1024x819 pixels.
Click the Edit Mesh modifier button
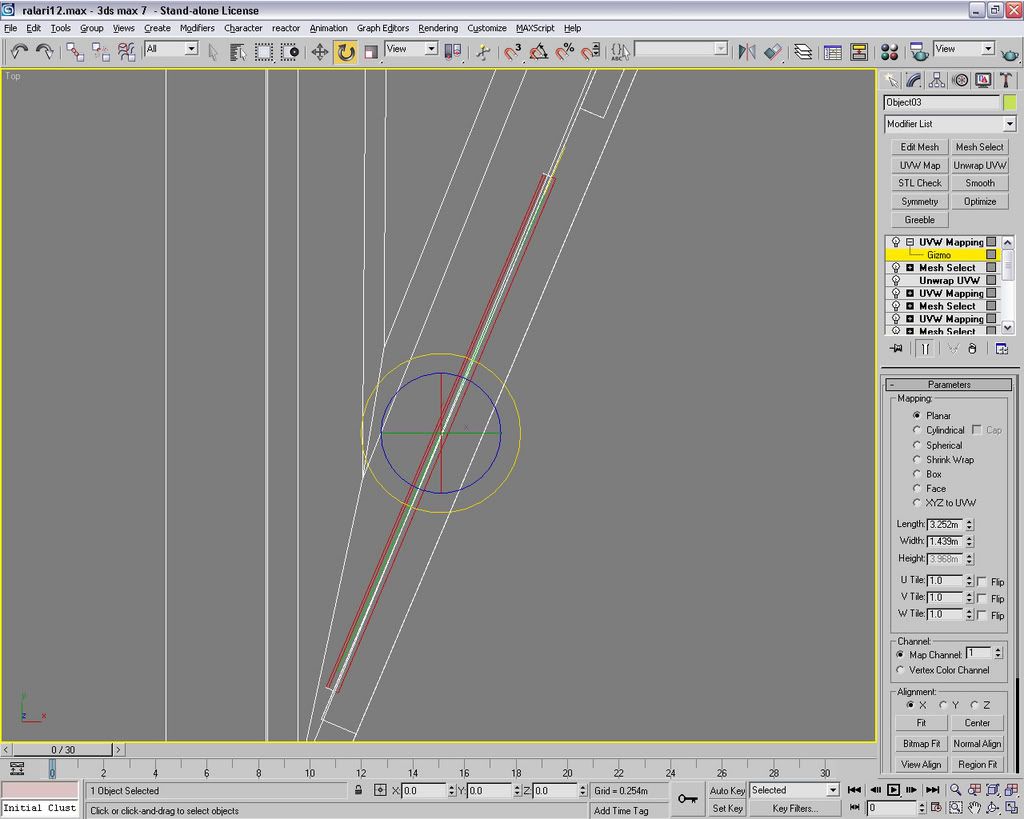[x=920, y=147]
